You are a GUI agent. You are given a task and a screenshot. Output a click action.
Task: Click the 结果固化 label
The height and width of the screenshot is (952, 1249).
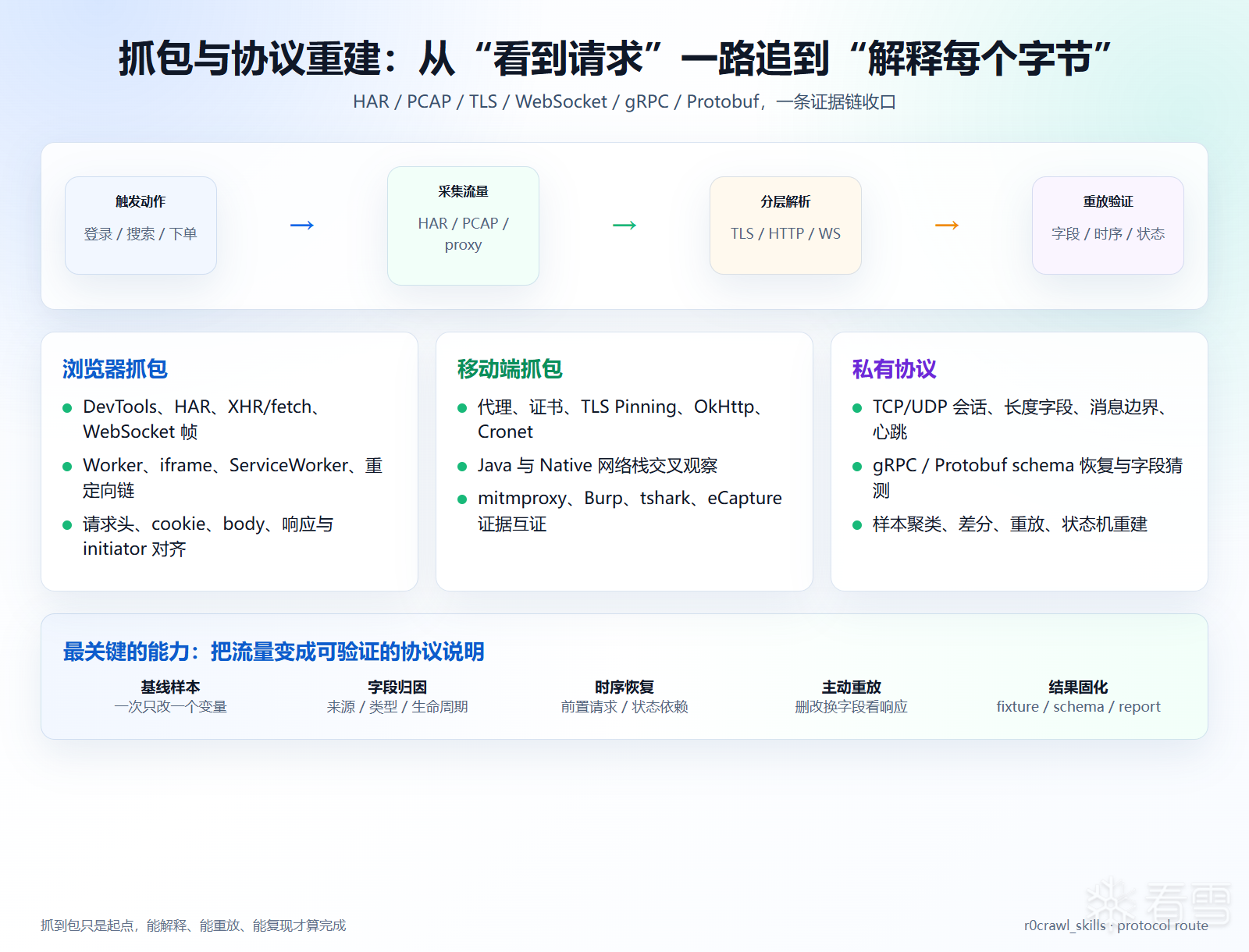click(x=1078, y=687)
